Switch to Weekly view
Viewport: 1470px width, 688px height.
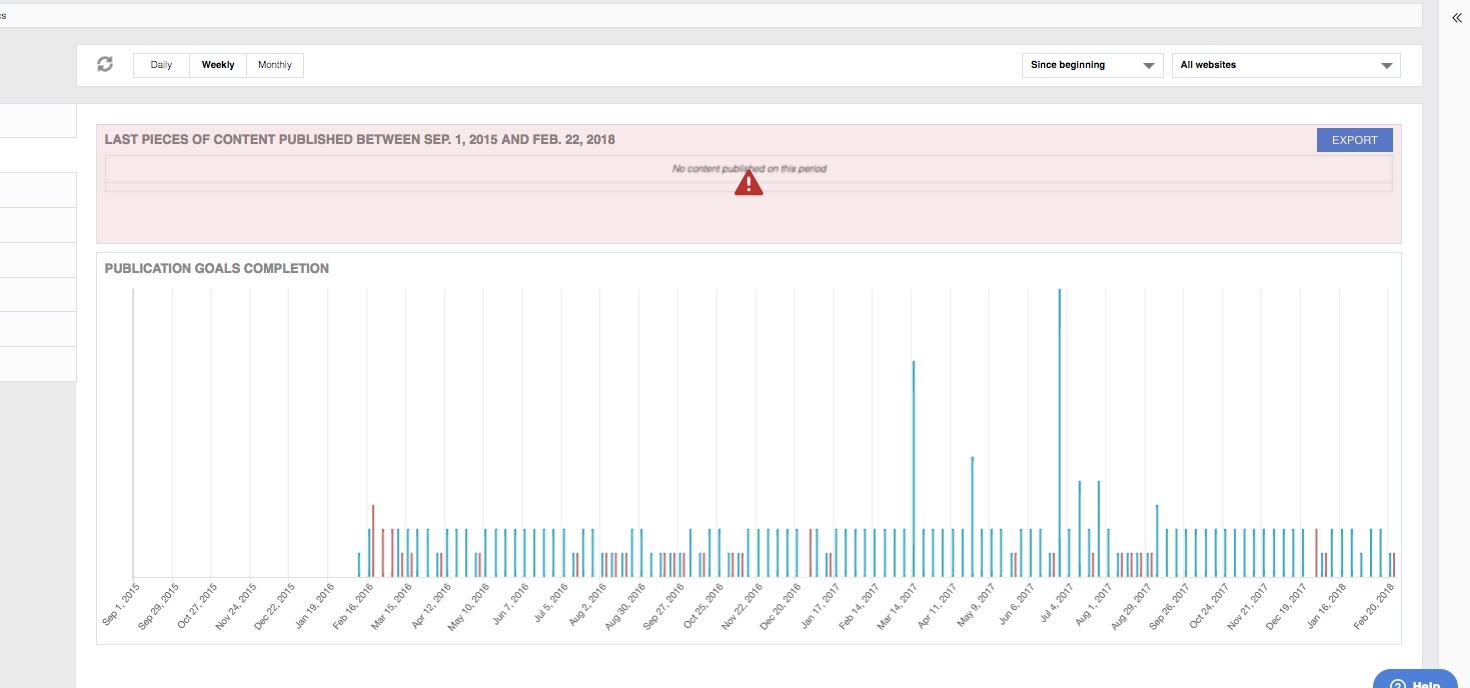pos(218,65)
